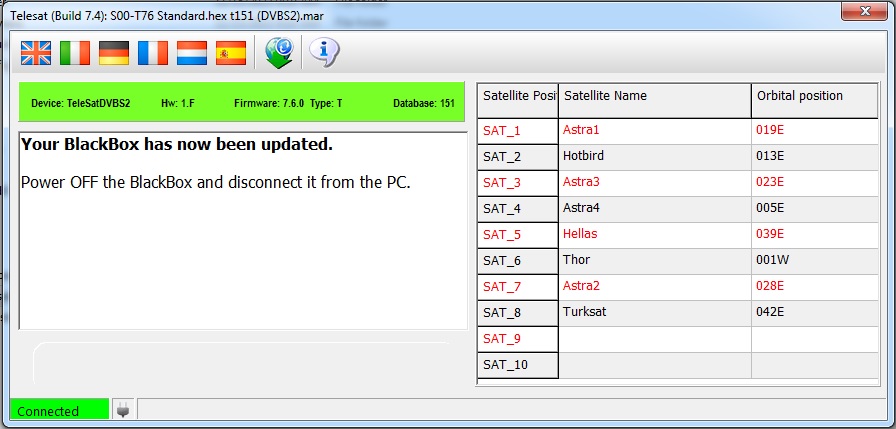Select the SAT_2 row header
Image resolution: width=896 pixels, height=429 pixels.
[x=518, y=157]
